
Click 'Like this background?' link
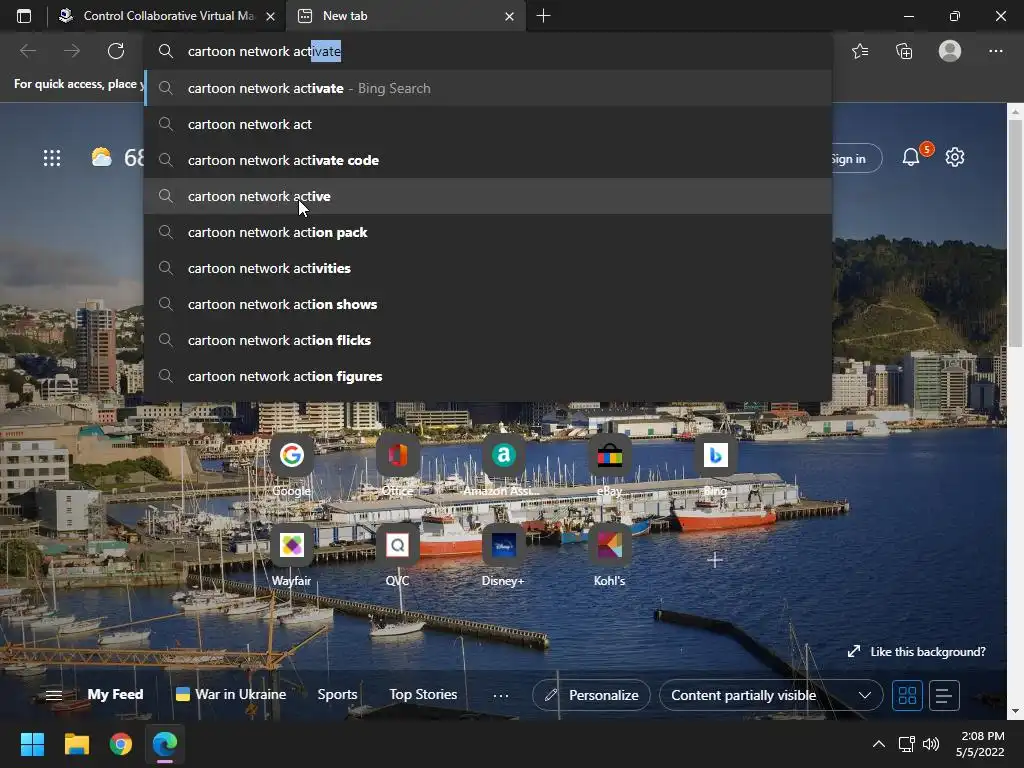click(x=917, y=652)
